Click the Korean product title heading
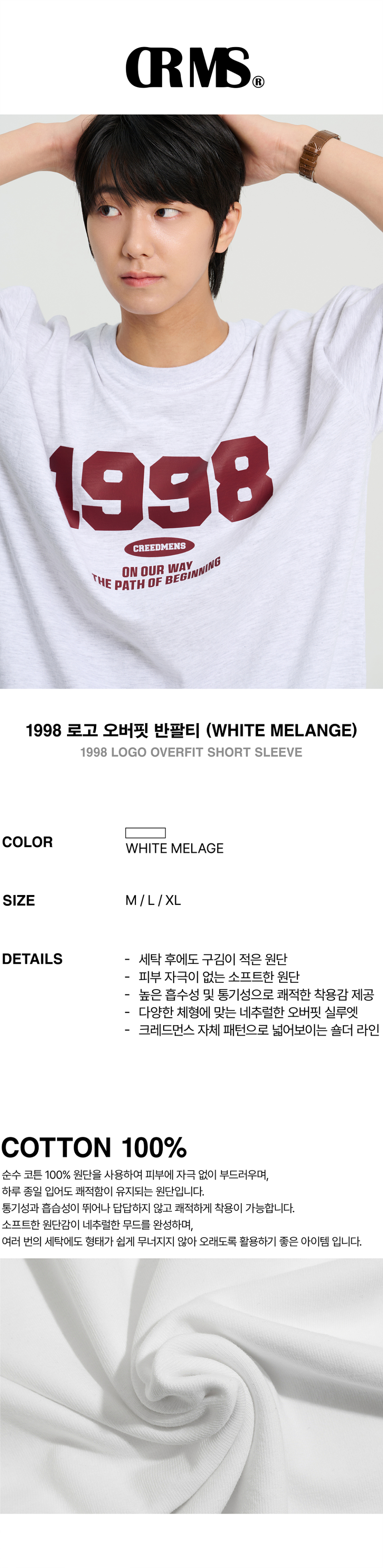Screen dimensions: 383x1568 click(191, 730)
